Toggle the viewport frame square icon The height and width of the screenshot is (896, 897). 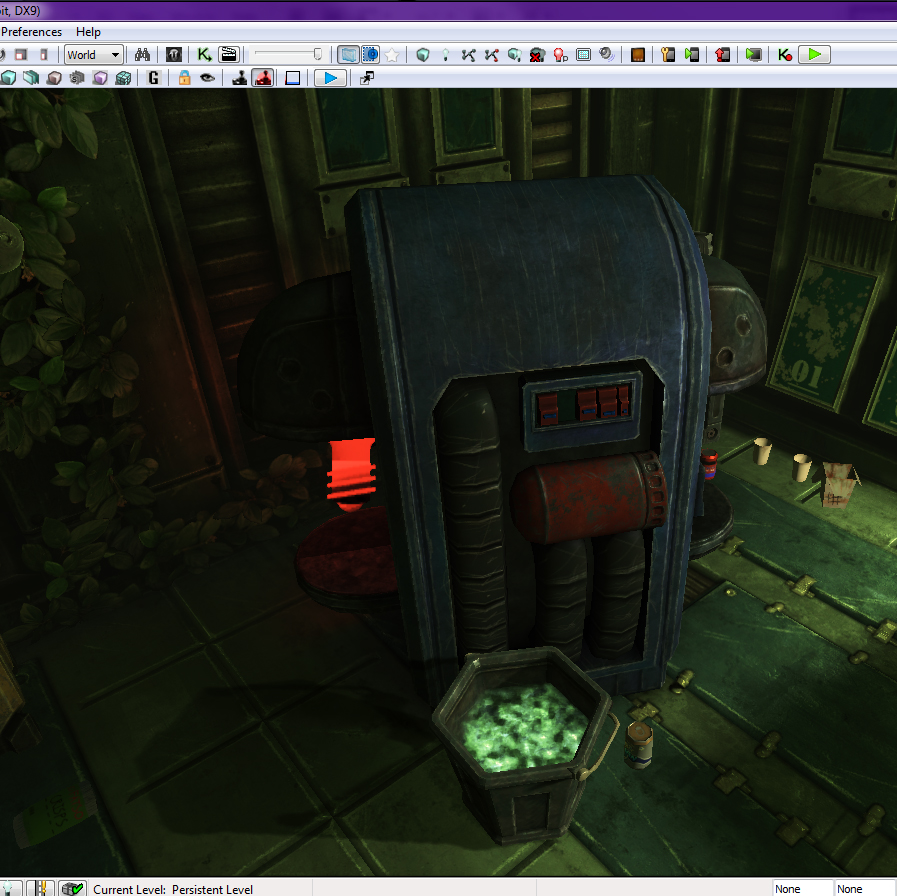(292, 78)
